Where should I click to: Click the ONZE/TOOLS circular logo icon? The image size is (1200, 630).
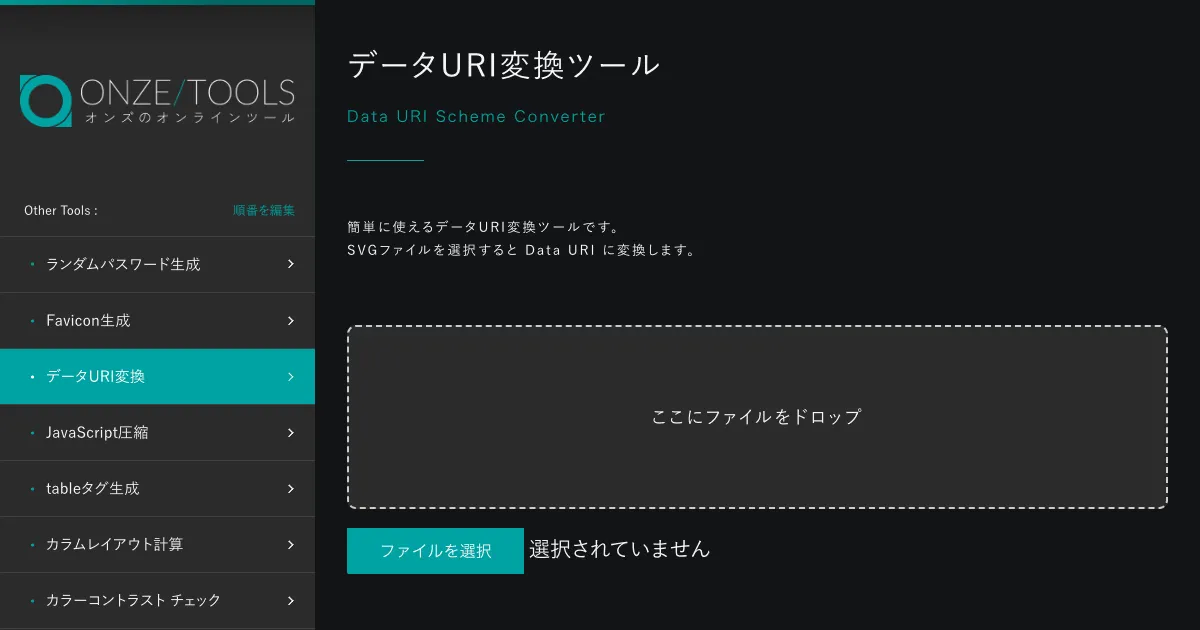(45, 101)
